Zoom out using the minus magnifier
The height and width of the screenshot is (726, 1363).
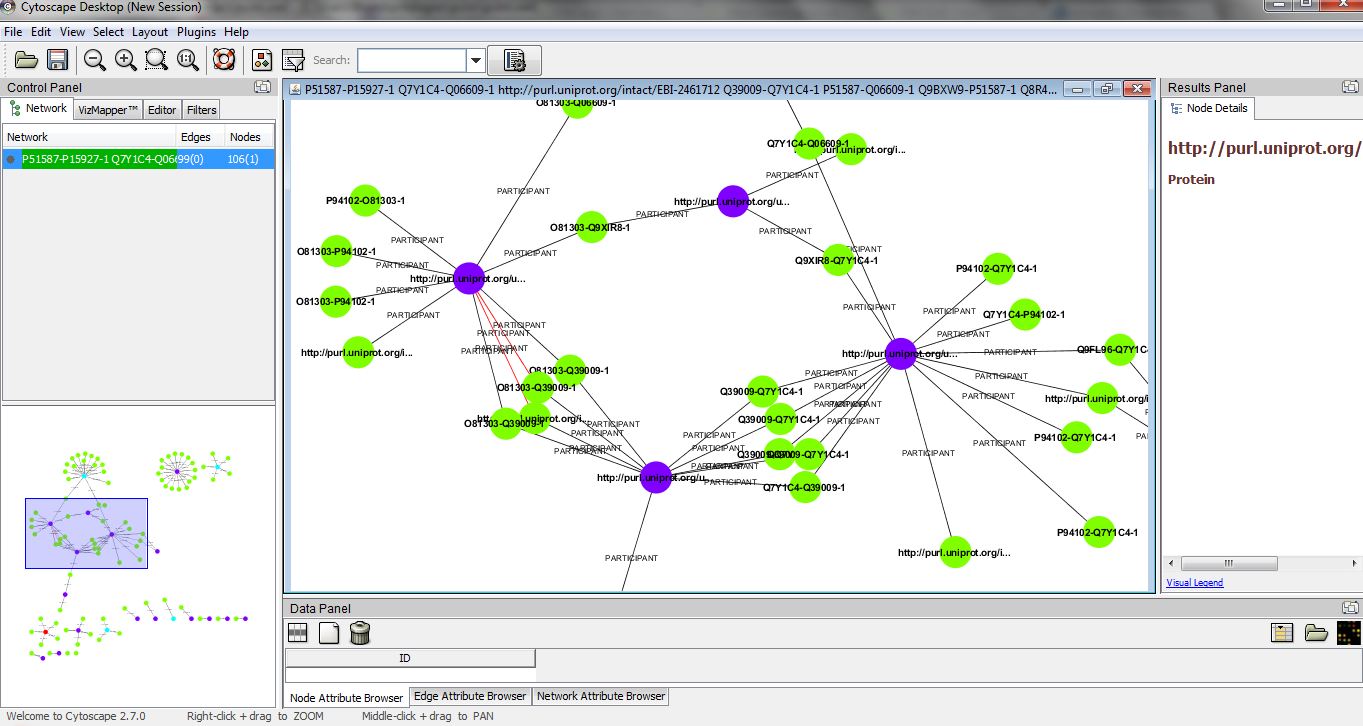click(x=95, y=60)
